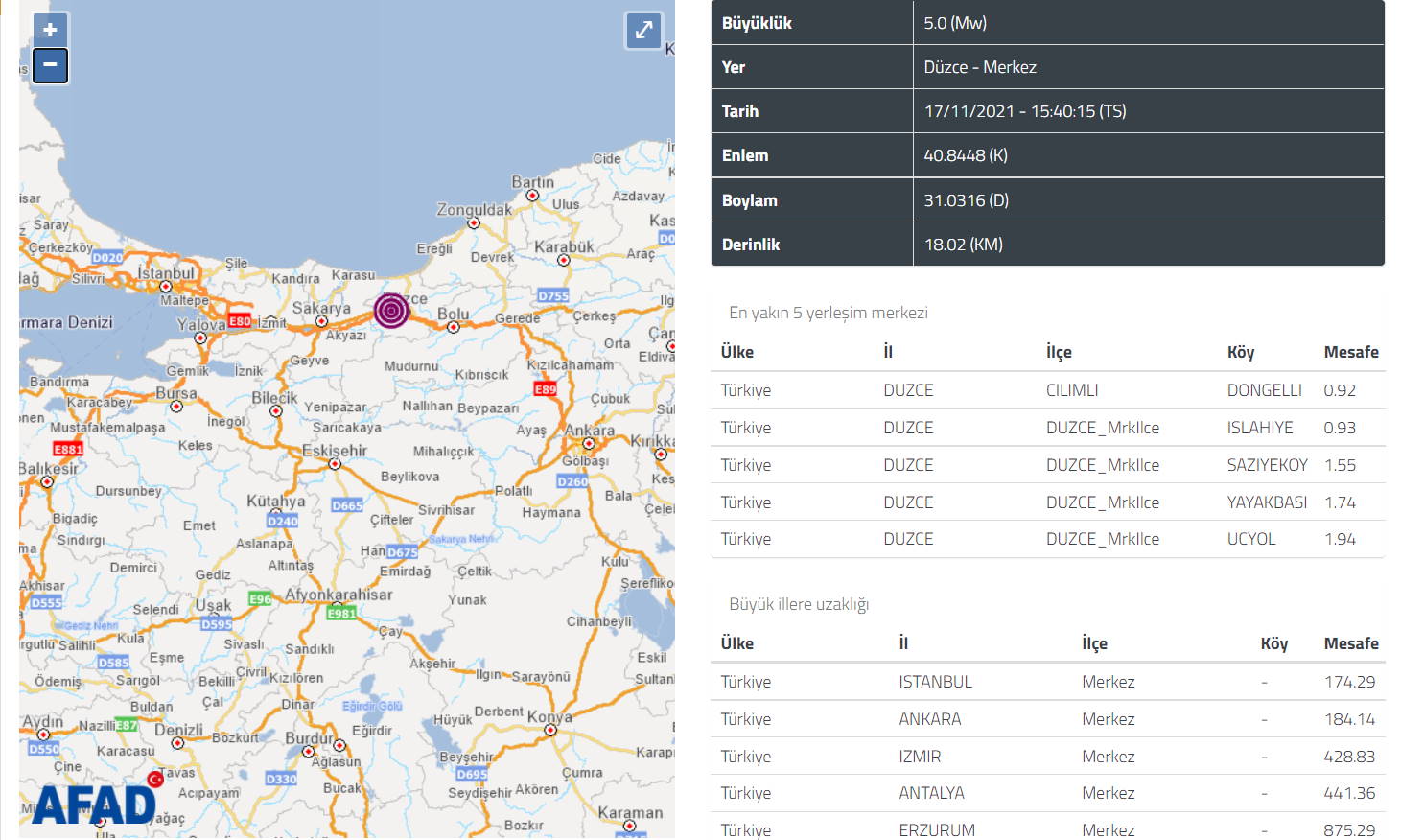Click the Derinlik 18.02 (KM) value
This screenshot has height=840, width=1401.
point(963,245)
